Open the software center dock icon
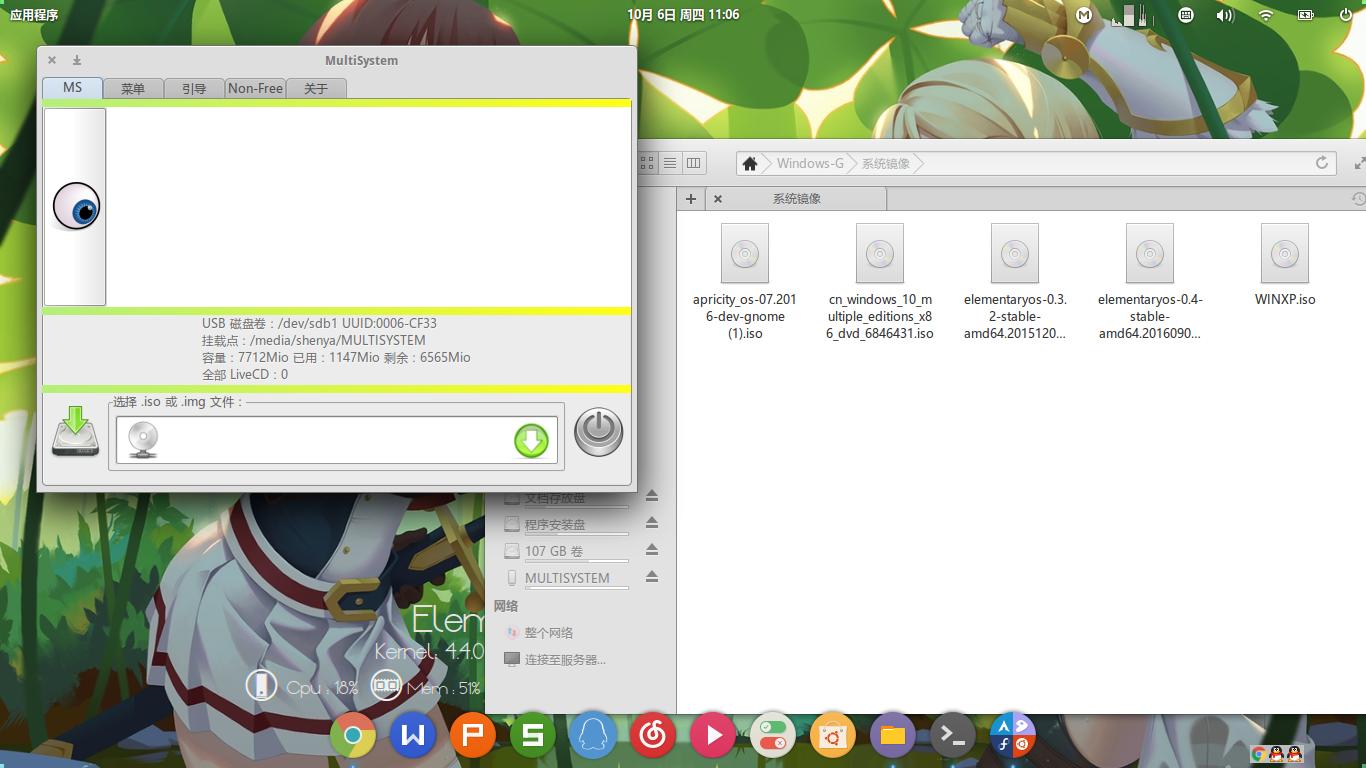 [833, 737]
